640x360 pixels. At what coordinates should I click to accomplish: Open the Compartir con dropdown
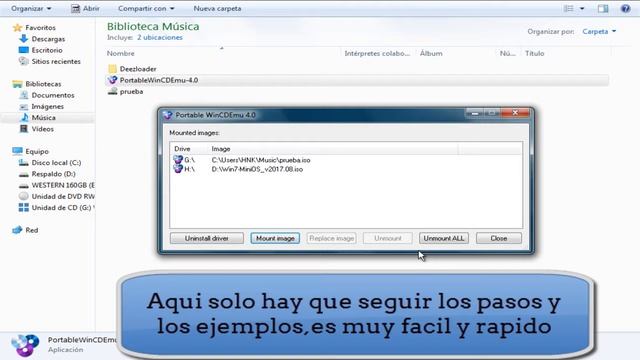[146, 8]
